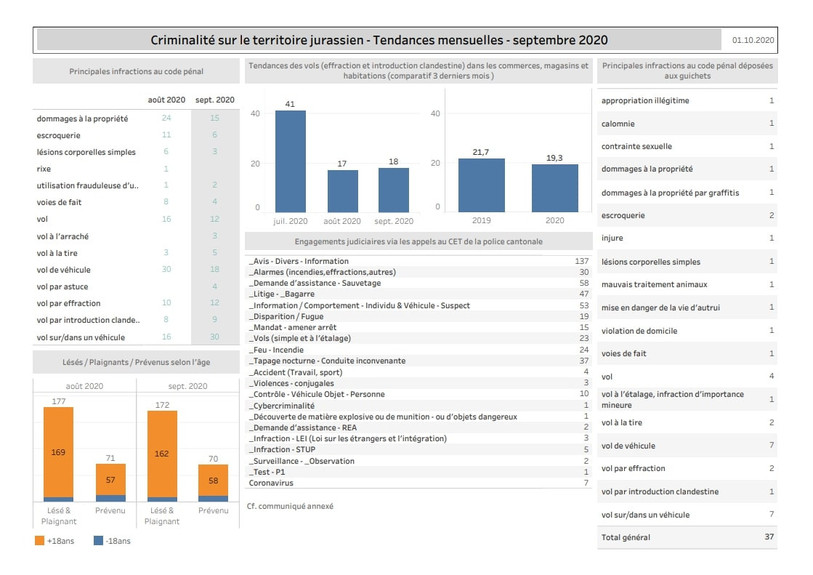Screen dimensions: 813x575
Task: Select the août 2020 bar showing 17
Action: point(343,191)
